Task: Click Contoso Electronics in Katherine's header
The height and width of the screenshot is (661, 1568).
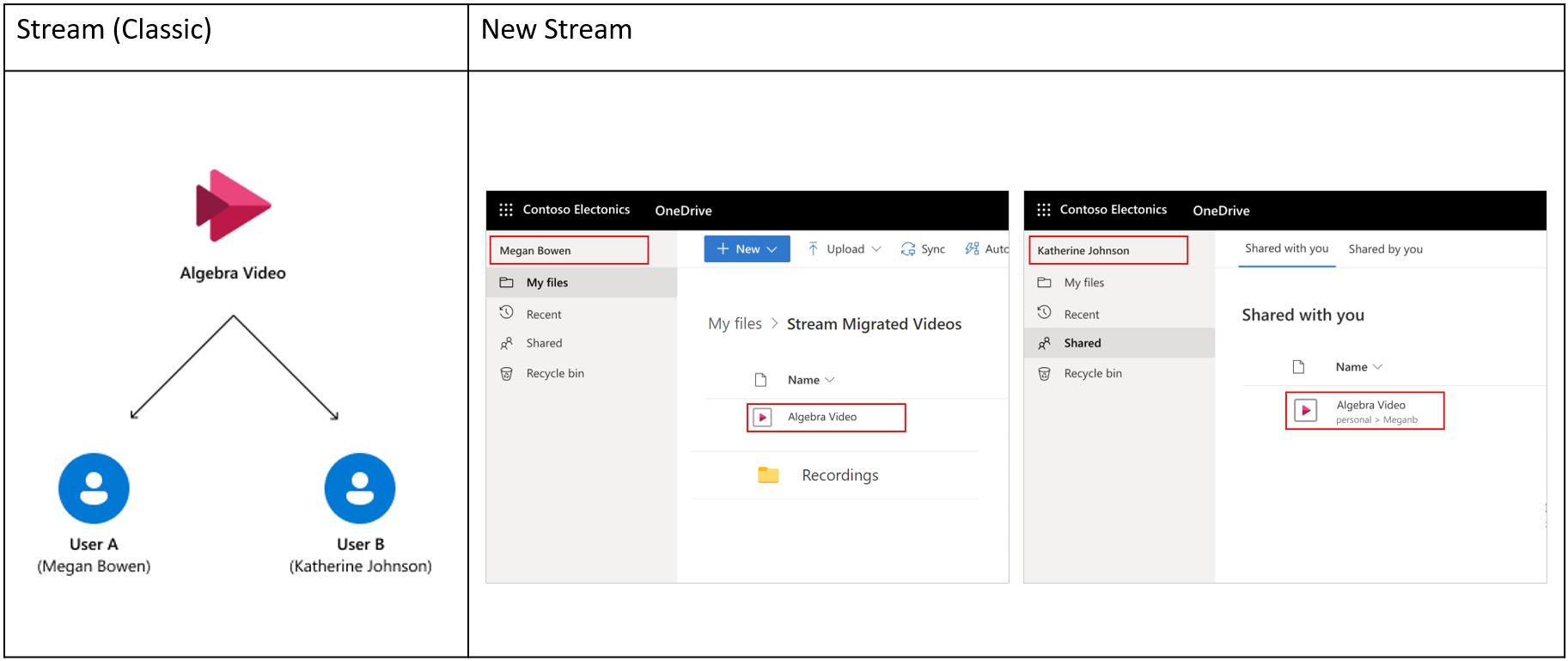Action: tap(1113, 210)
